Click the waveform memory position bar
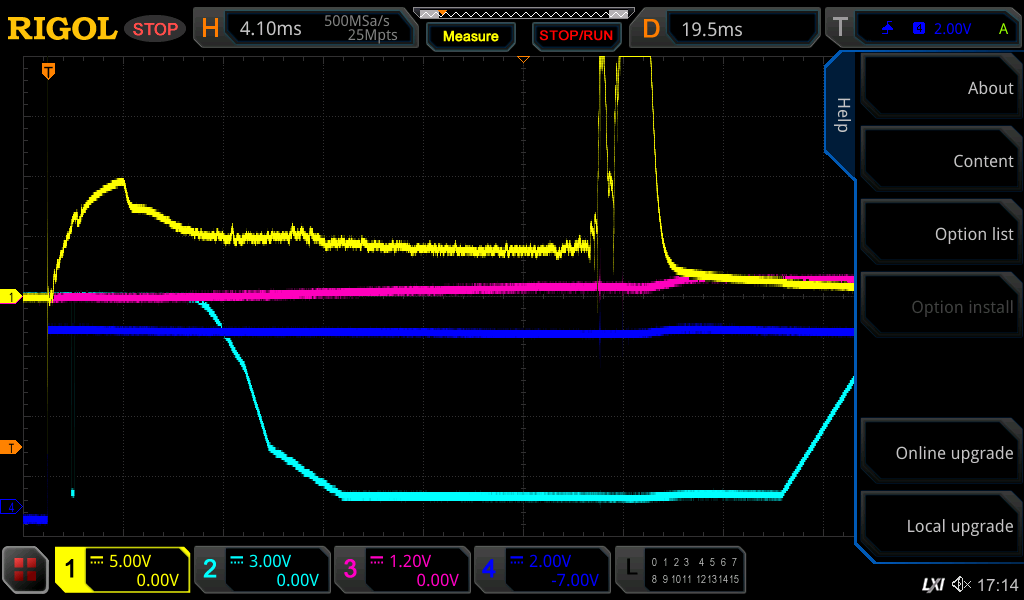 523,14
